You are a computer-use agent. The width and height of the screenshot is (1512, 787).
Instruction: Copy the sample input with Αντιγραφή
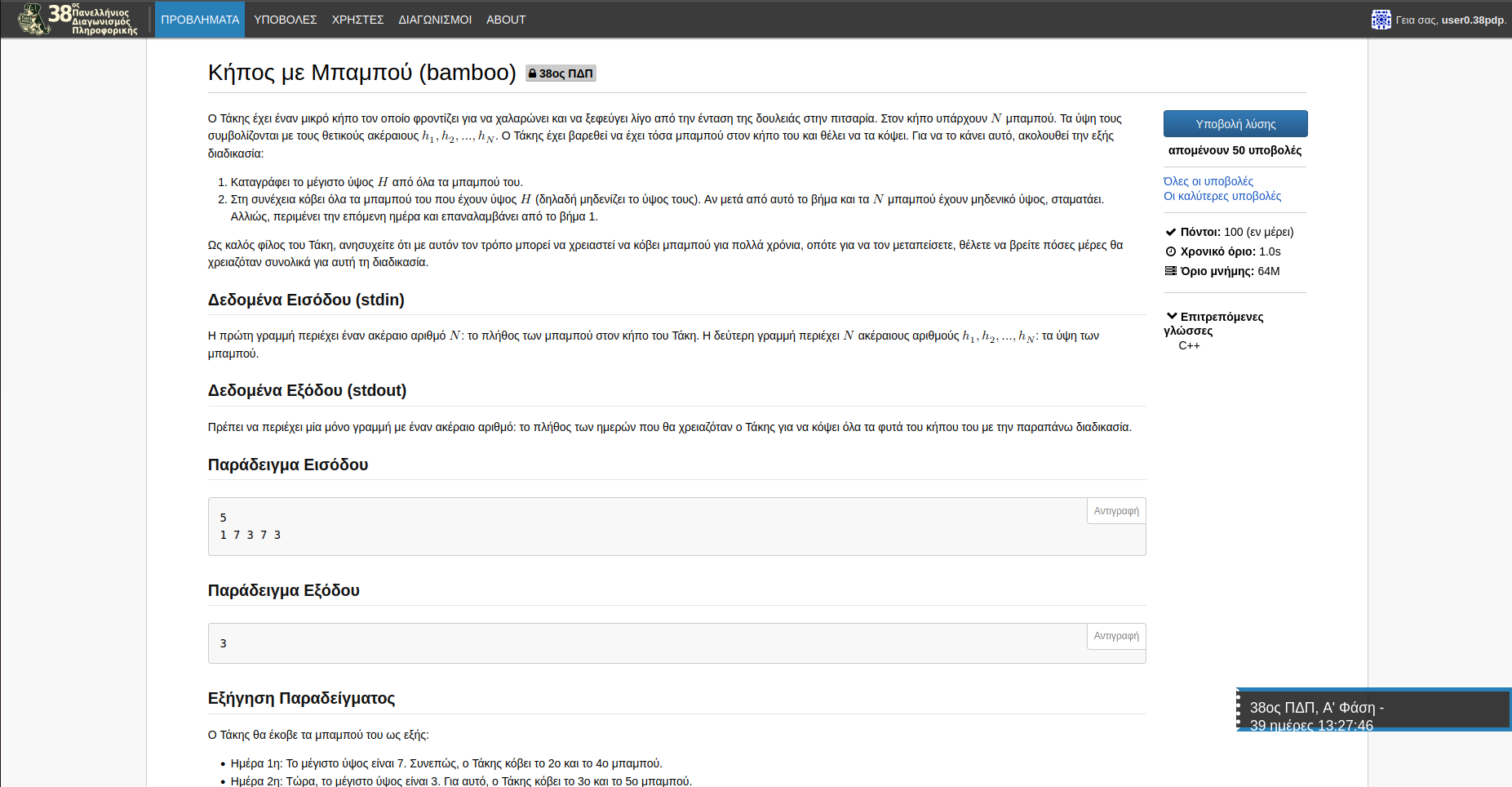click(1115, 511)
